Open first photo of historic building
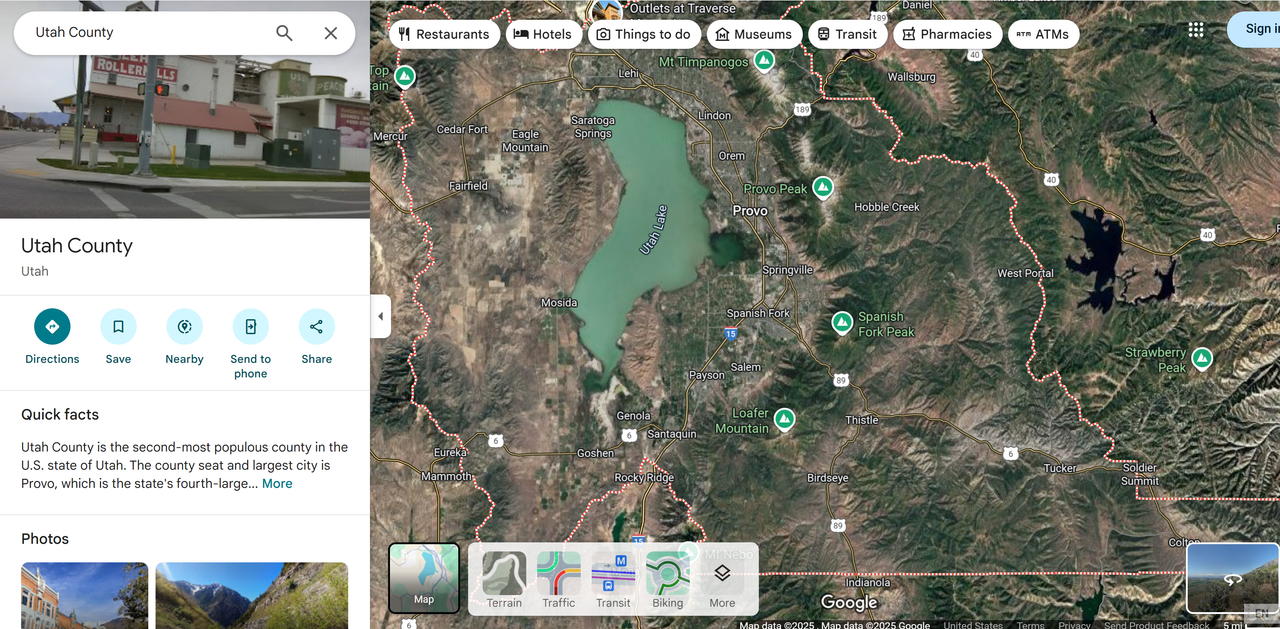The image size is (1280, 629). click(x=84, y=595)
